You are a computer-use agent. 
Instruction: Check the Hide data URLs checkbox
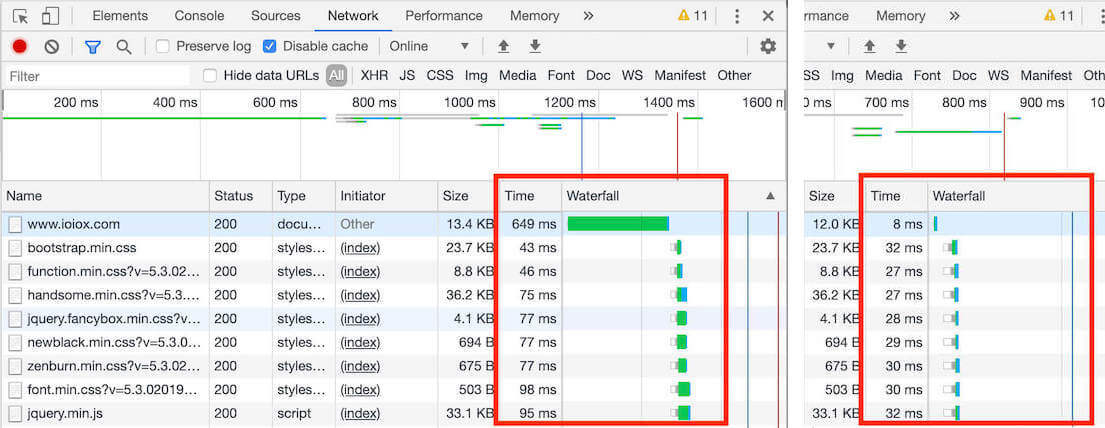[x=210, y=75]
